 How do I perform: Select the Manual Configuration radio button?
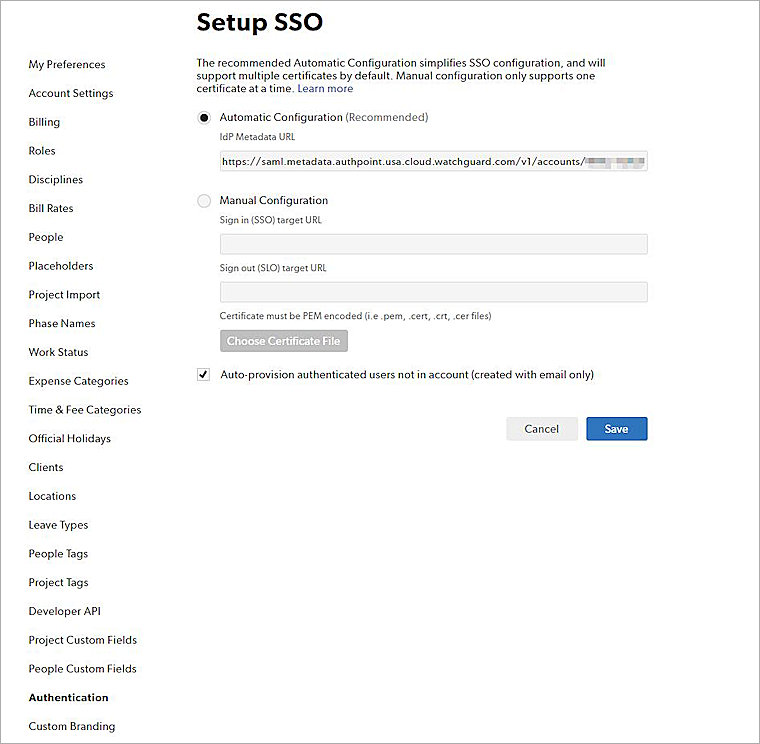pyautogui.click(x=204, y=200)
